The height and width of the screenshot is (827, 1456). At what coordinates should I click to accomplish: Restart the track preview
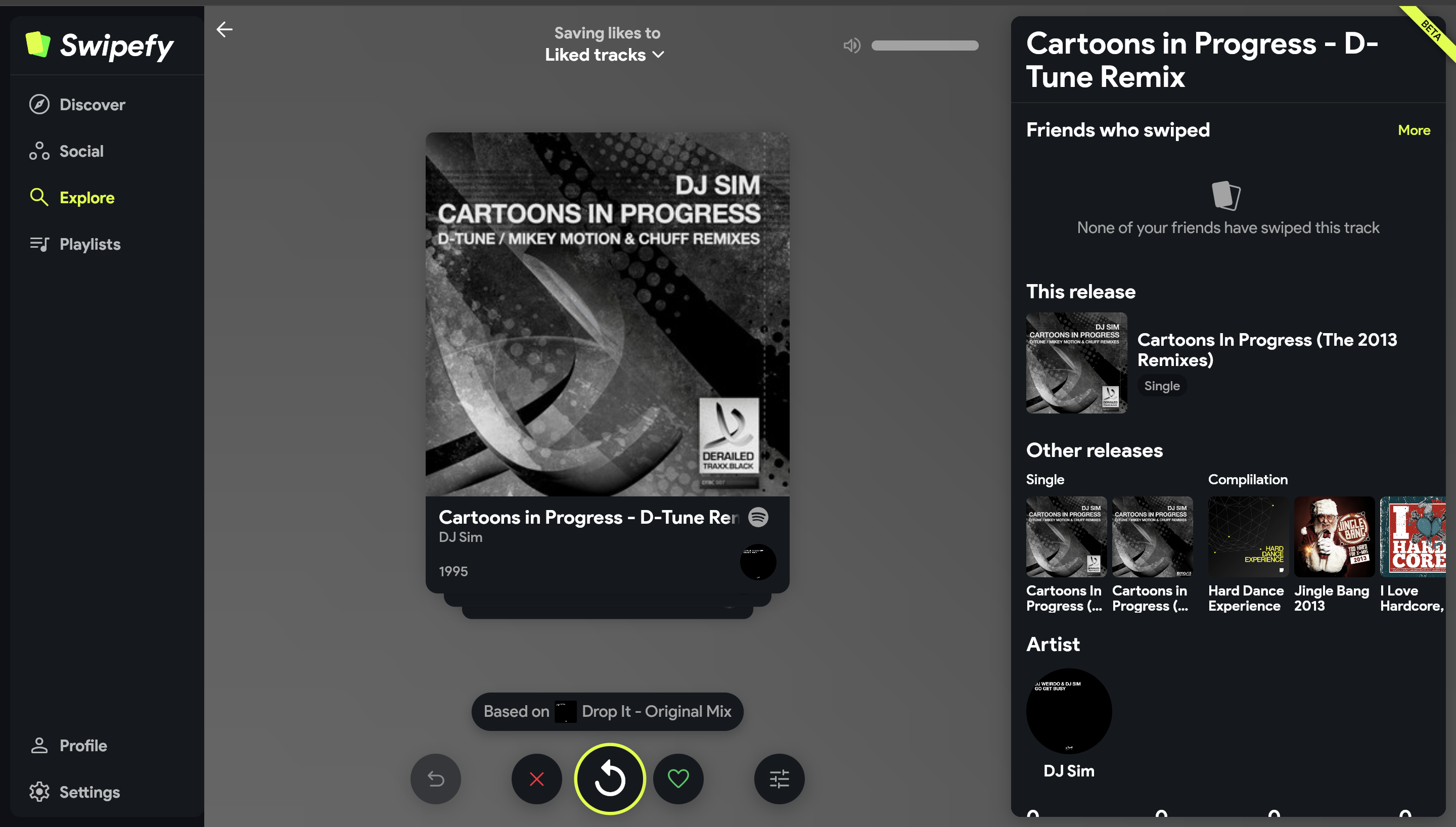609,778
